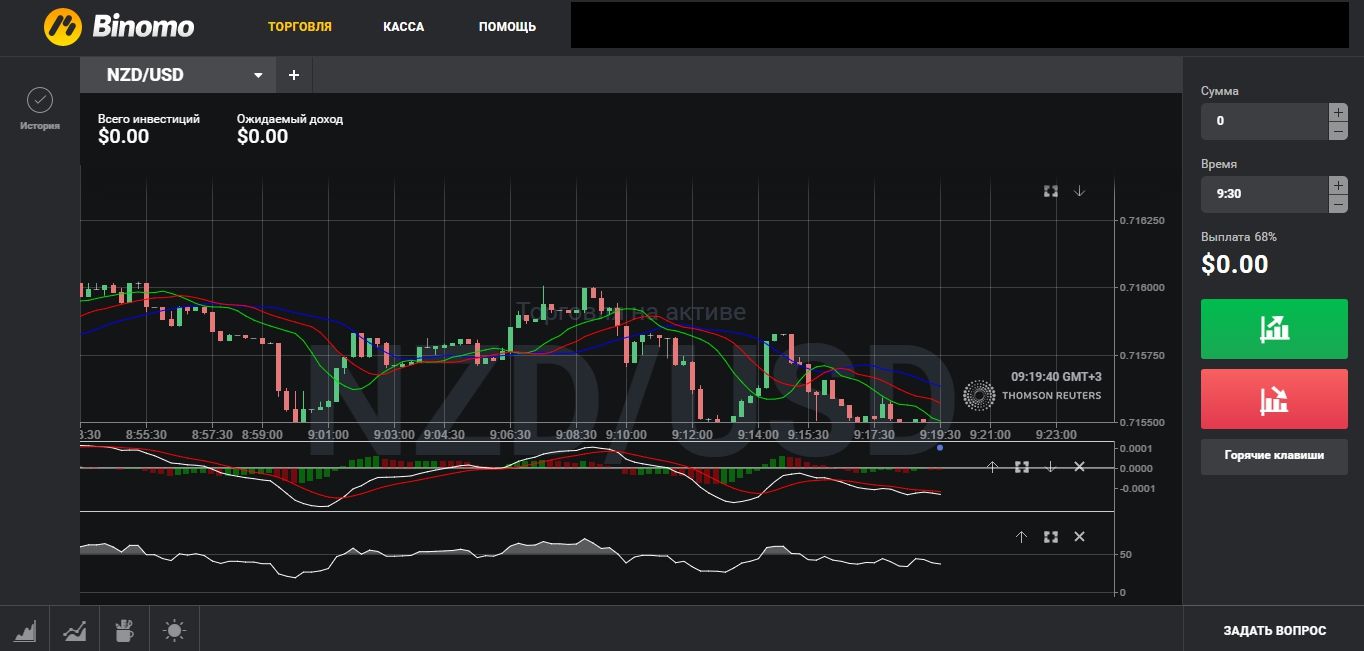The width and height of the screenshot is (1364, 651).
Task: Maximize the RSI indicator panel
Action: point(1051,537)
